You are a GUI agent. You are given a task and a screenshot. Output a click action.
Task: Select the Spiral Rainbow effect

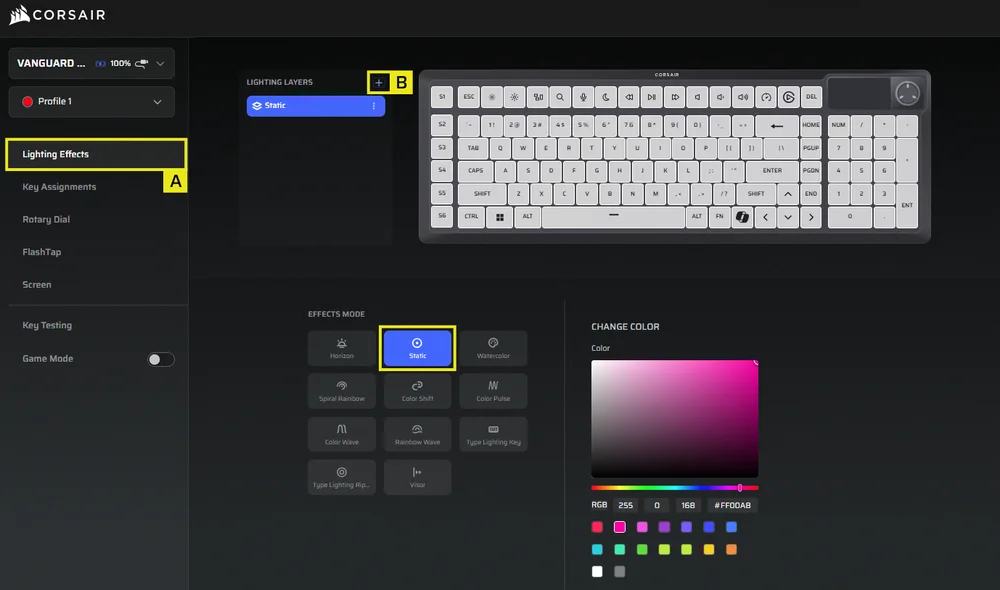(x=342, y=391)
